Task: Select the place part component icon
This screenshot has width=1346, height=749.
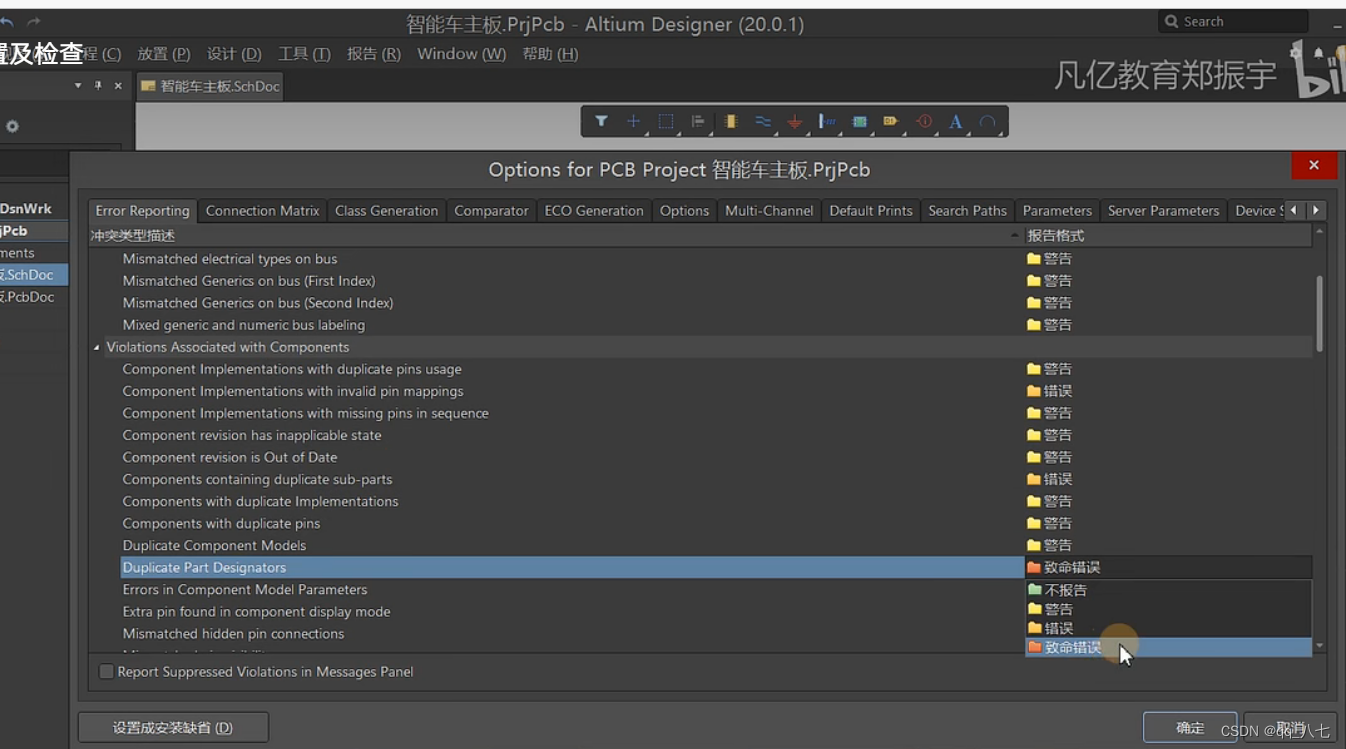Action: point(730,121)
